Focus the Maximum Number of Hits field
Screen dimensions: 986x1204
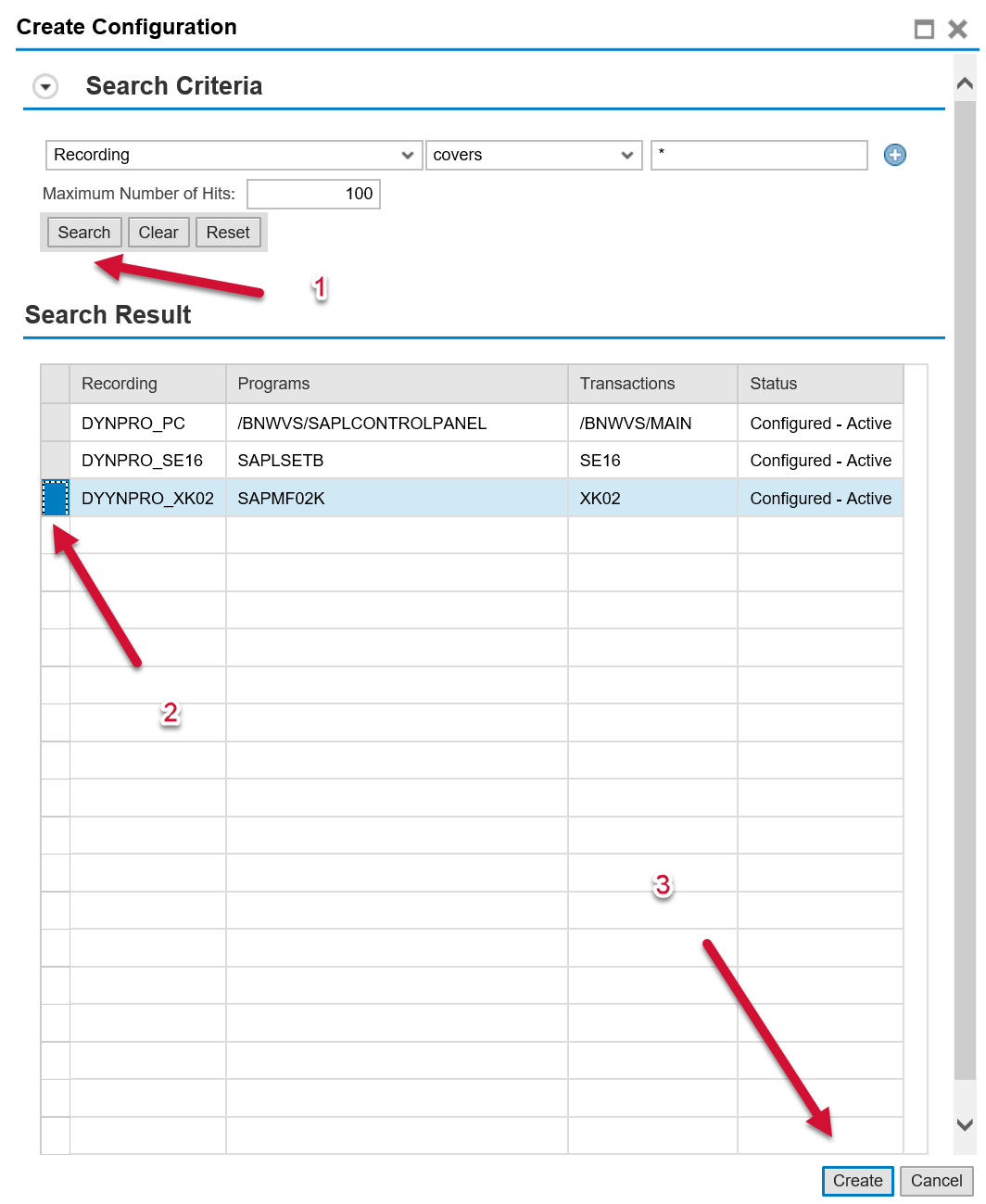point(313,194)
